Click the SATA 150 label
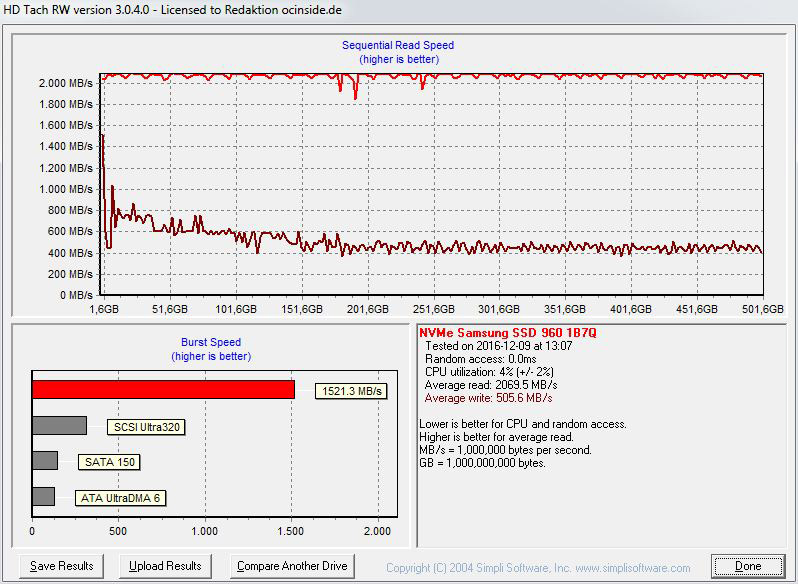 pos(109,462)
